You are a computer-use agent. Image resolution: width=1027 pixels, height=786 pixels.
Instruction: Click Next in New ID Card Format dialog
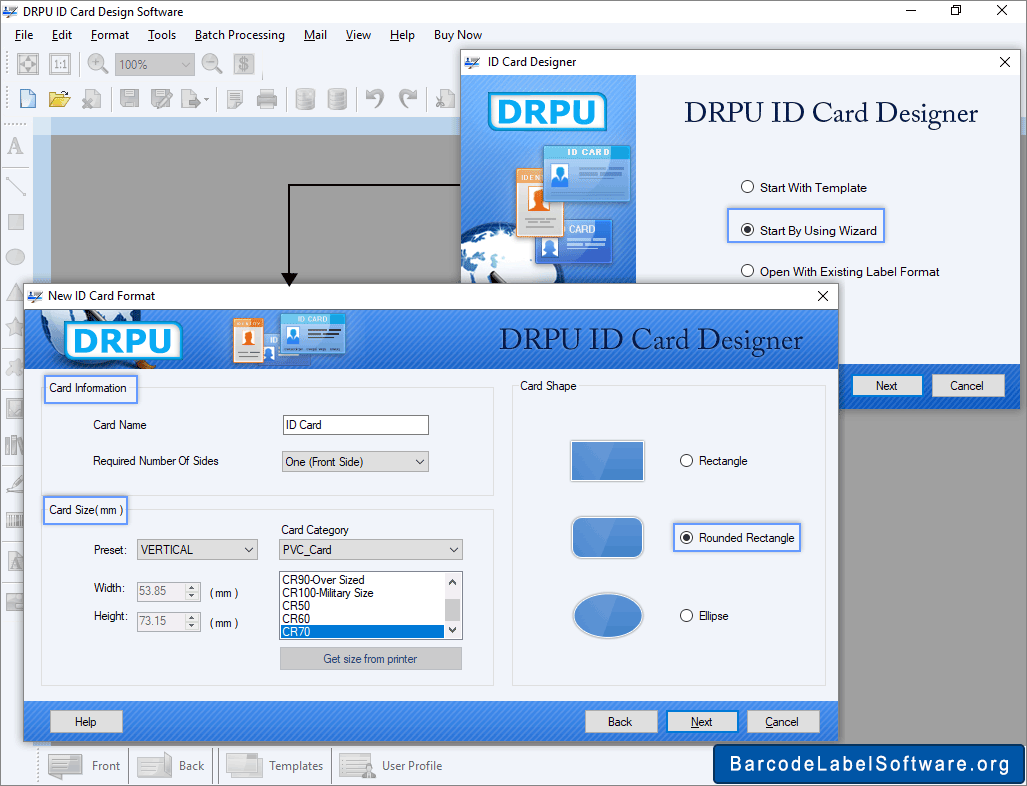click(x=702, y=721)
